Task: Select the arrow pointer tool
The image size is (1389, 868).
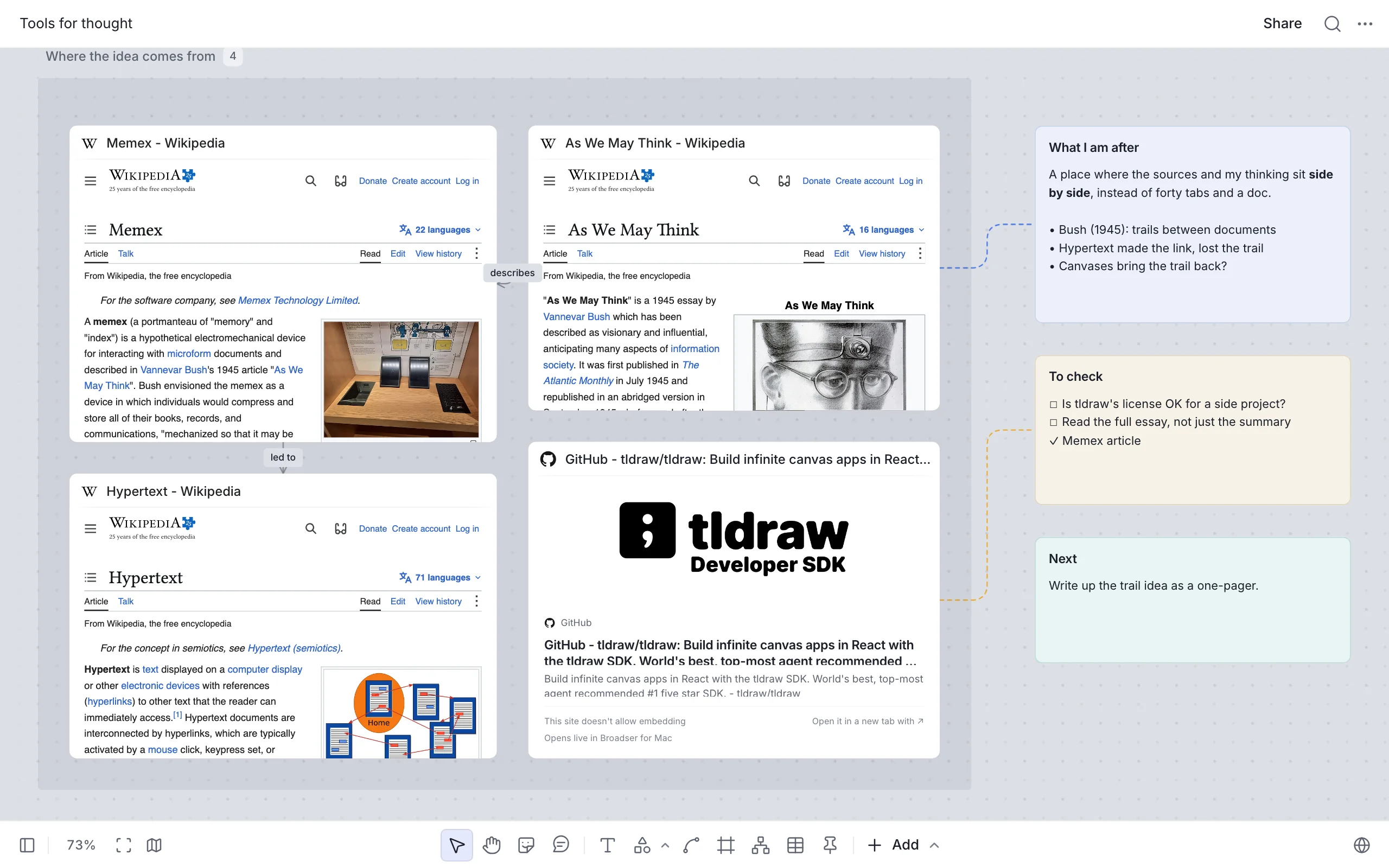Action: (457, 845)
